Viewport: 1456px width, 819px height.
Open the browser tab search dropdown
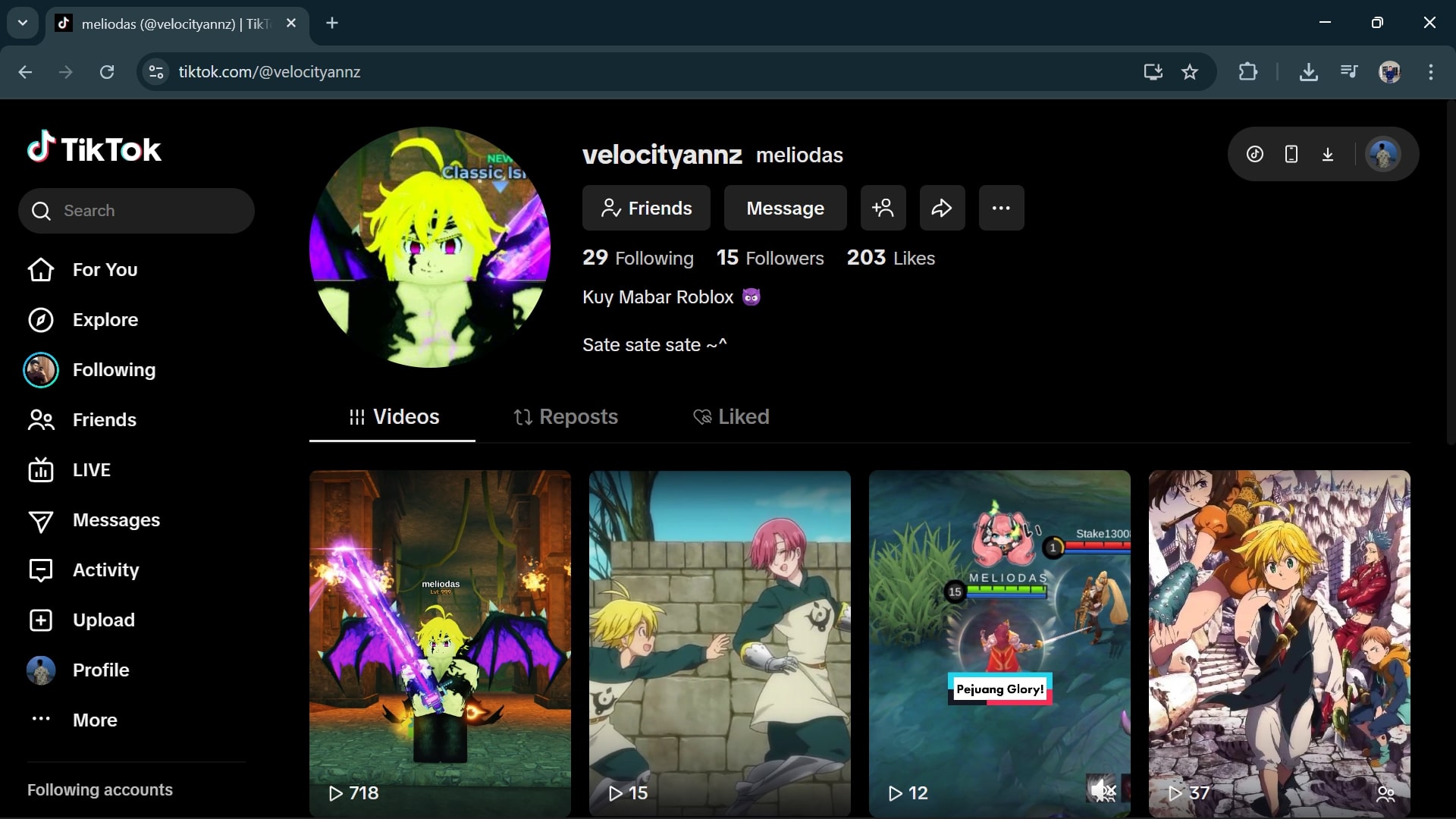(x=23, y=23)
